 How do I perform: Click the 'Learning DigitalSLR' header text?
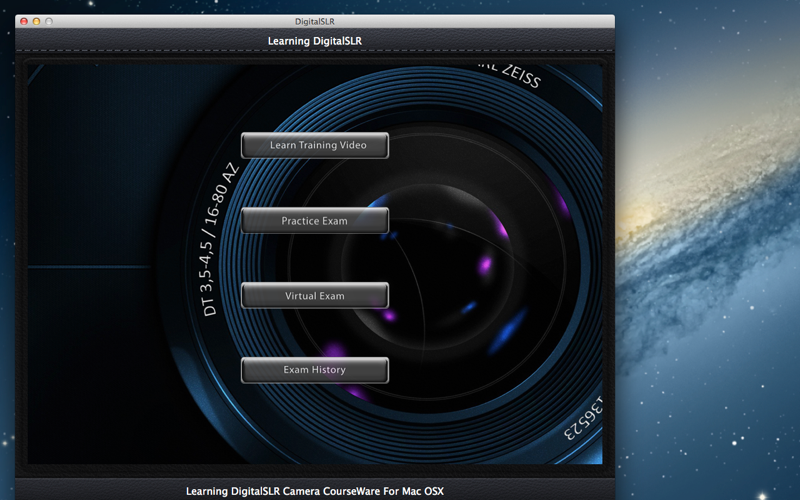click(315, 41)
